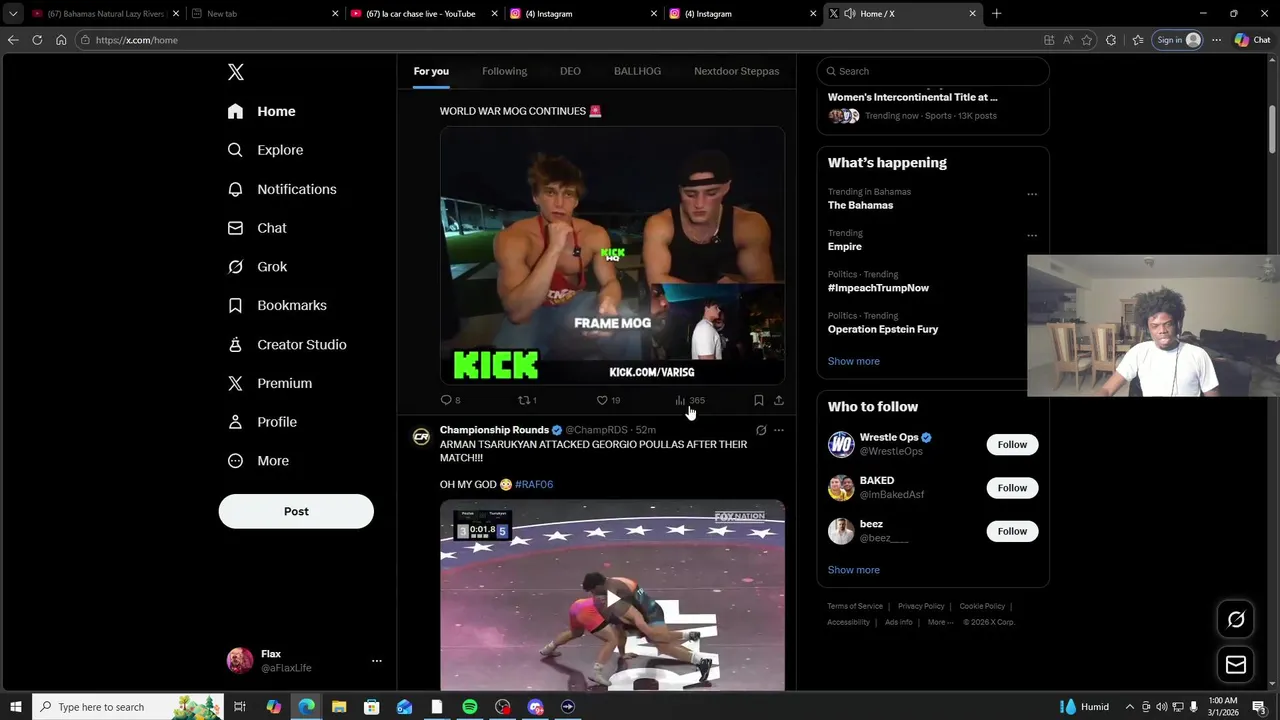Open Terms of Service link
Image resolution: width=1280 pixels, height=720 pixels.
pyautogui.click(x=855, y=606)
